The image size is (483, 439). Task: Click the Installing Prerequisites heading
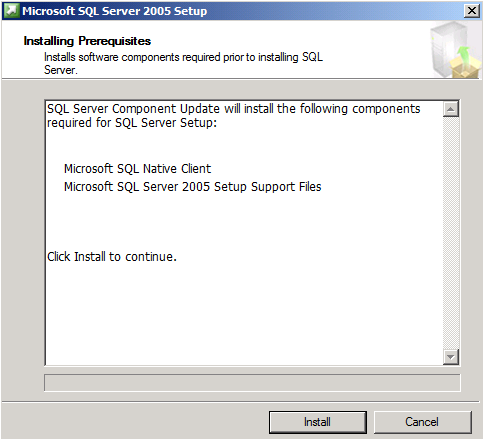pyautogui.click(x=87, y=41)
